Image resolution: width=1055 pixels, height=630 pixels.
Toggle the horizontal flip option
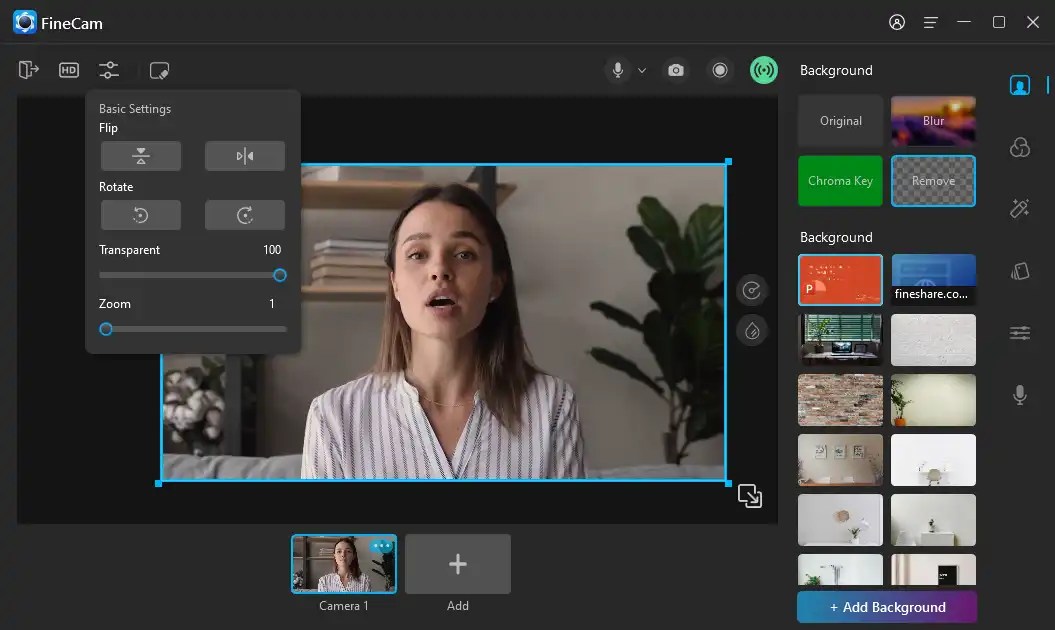click(x=245, y=156)
